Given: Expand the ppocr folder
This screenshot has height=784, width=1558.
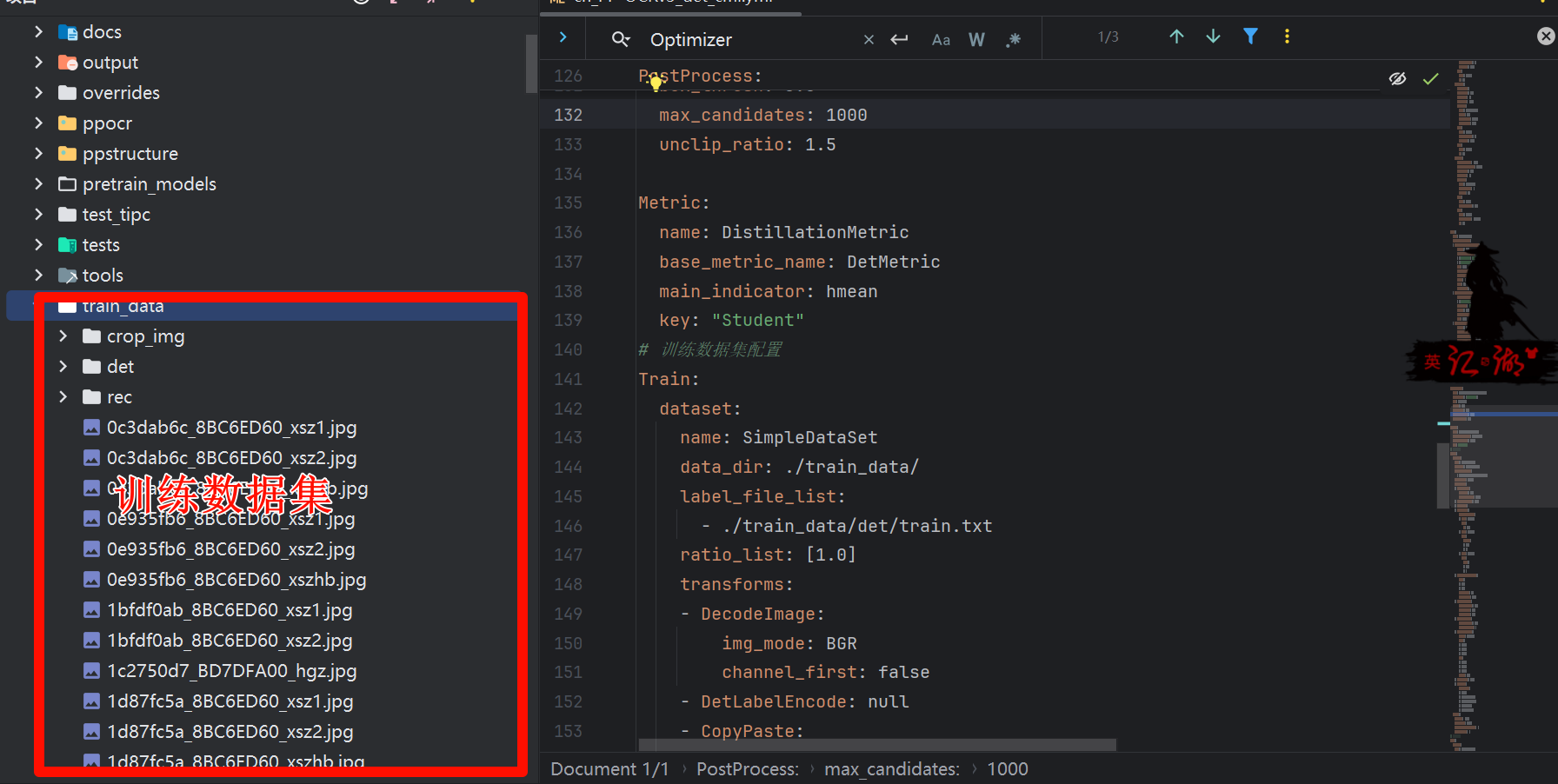Looking at the screenshot, I should coord(38,123).
